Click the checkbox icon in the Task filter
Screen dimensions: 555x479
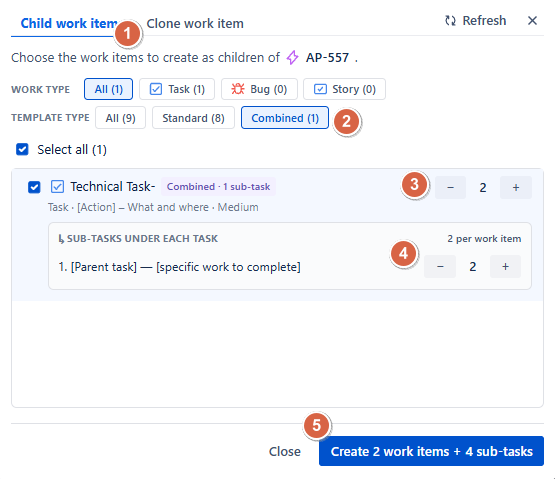pos(156,89)
